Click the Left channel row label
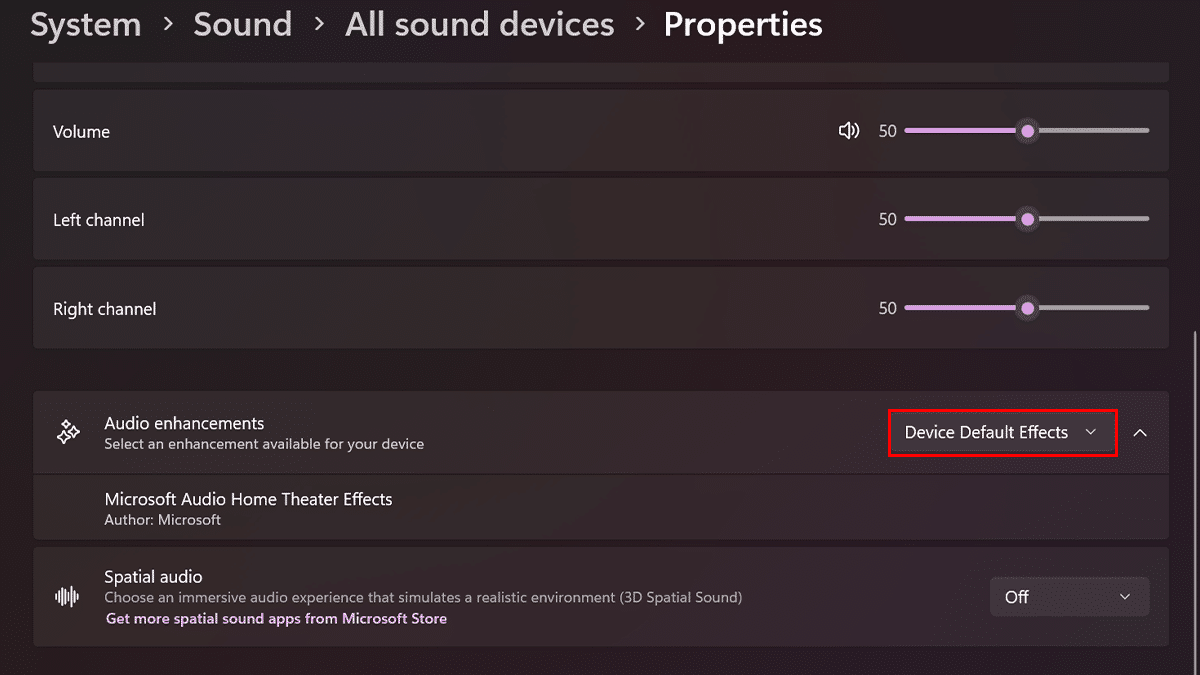1200x675 pixels. 98,219
